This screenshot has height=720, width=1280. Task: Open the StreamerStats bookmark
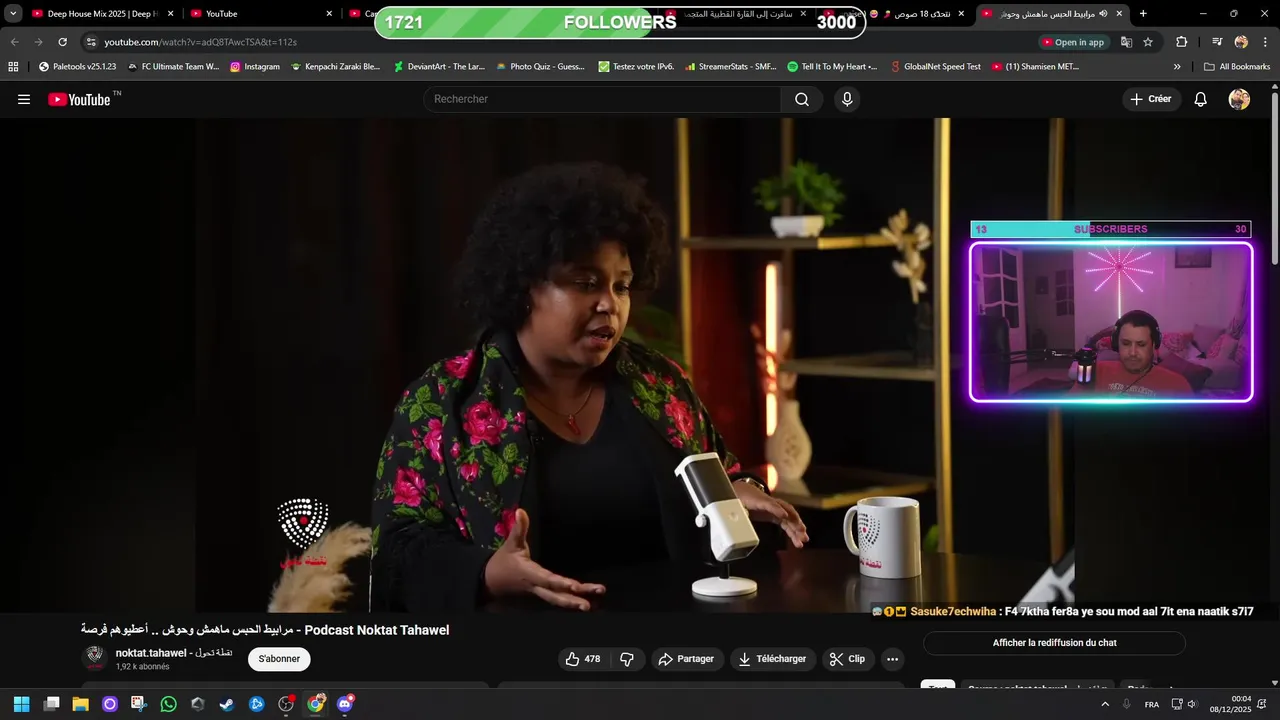pos(731,67)
